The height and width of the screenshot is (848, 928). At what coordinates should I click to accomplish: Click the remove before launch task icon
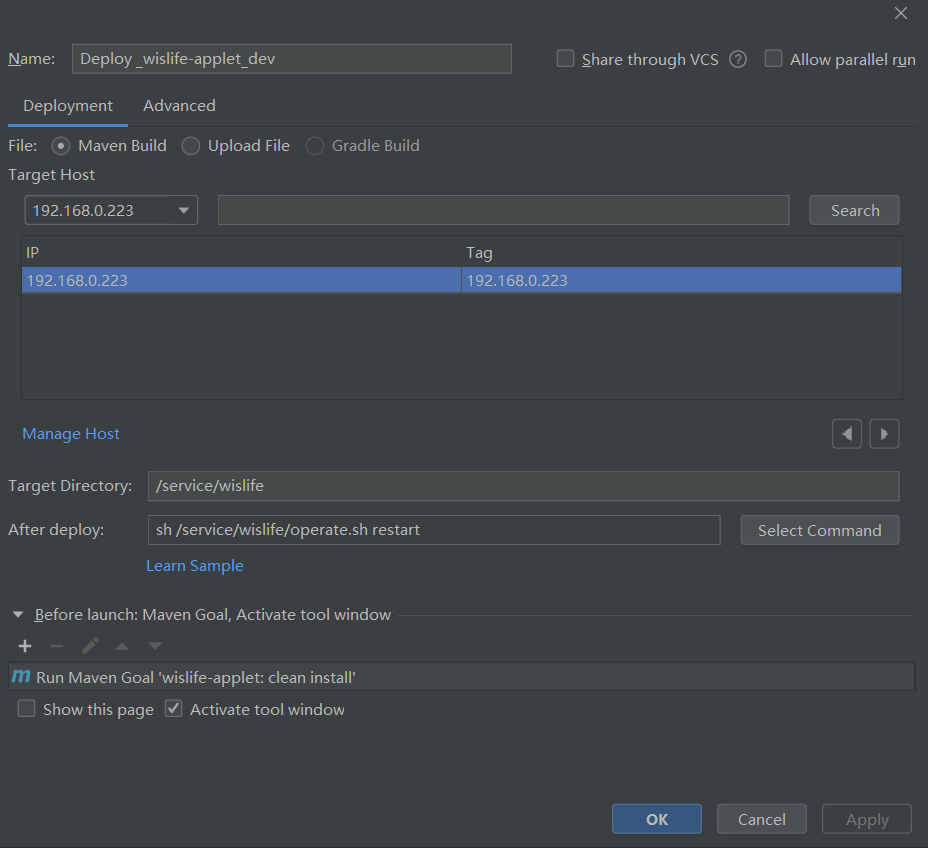(57, 646)
